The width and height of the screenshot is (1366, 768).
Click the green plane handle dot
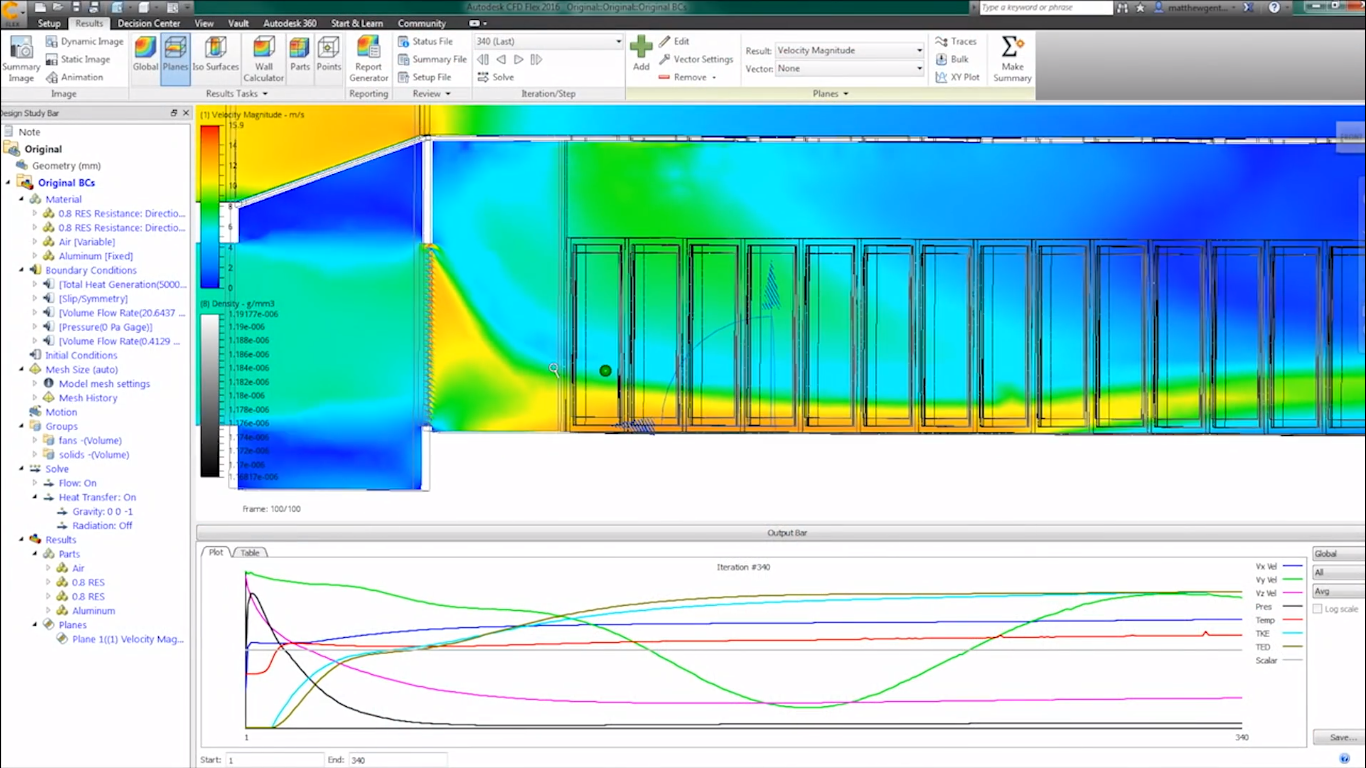605,371
